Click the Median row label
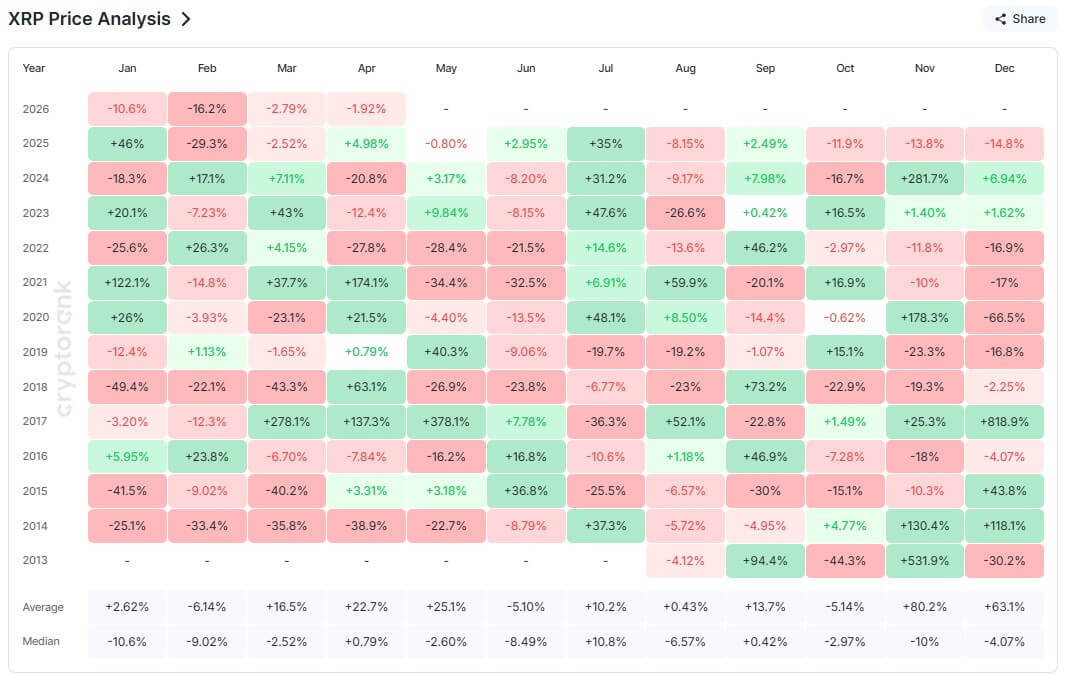 tap(41, 641)
